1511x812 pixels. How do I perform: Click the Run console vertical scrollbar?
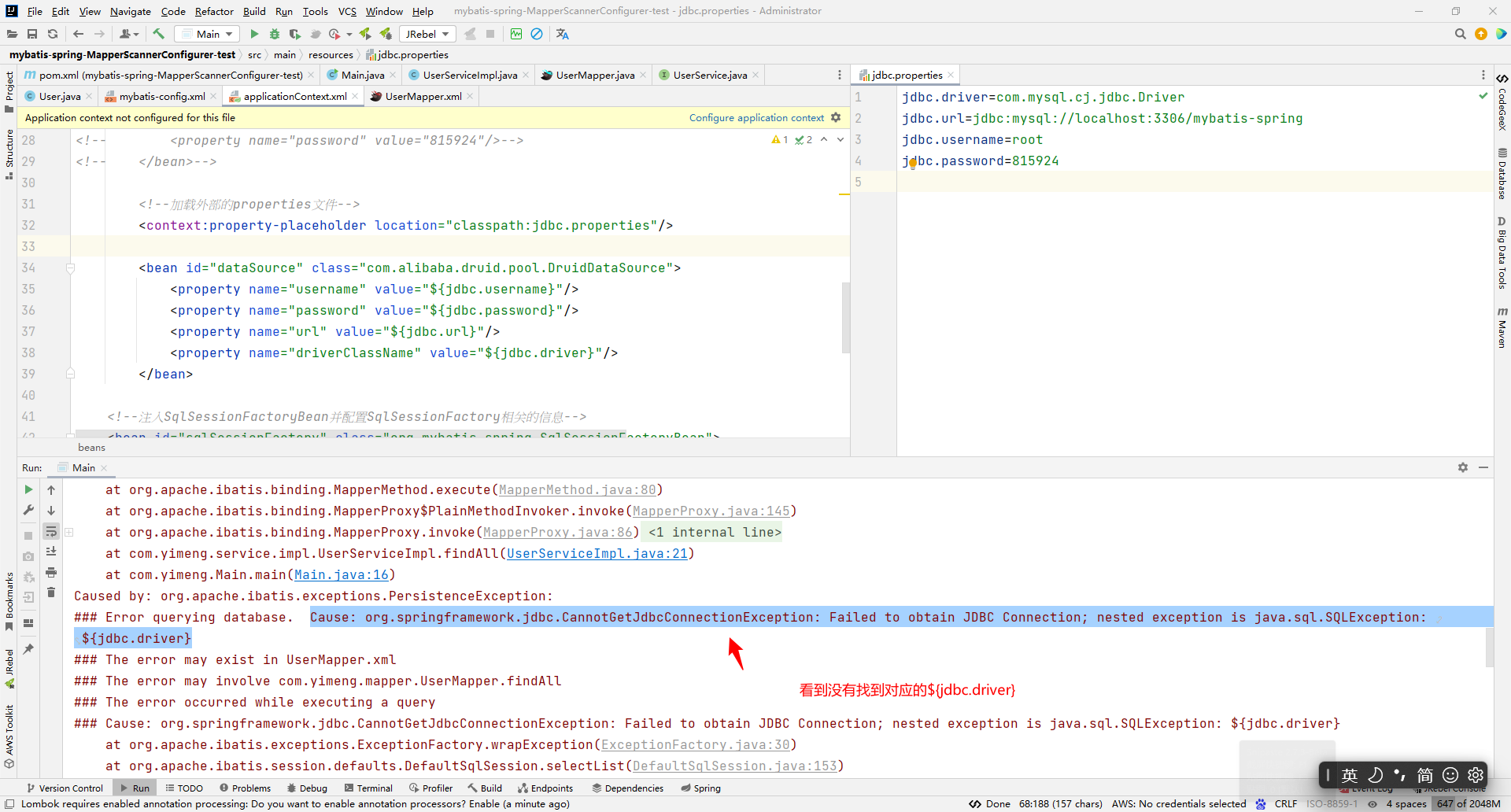click(x=1489, y=647)
